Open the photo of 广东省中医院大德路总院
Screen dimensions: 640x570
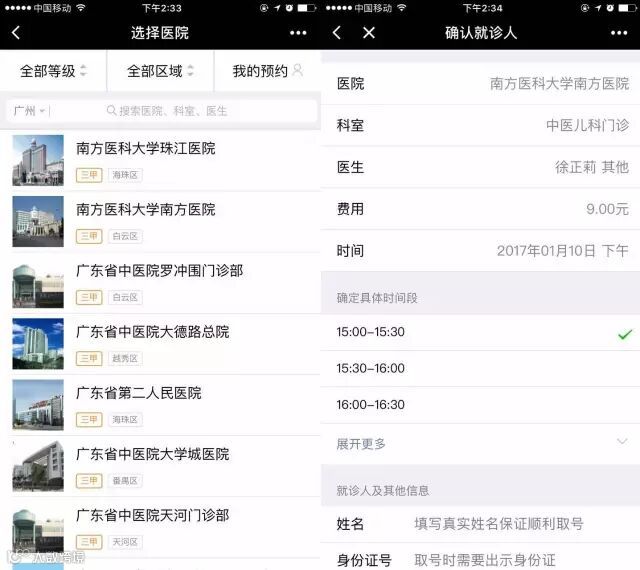click(38, 344)
